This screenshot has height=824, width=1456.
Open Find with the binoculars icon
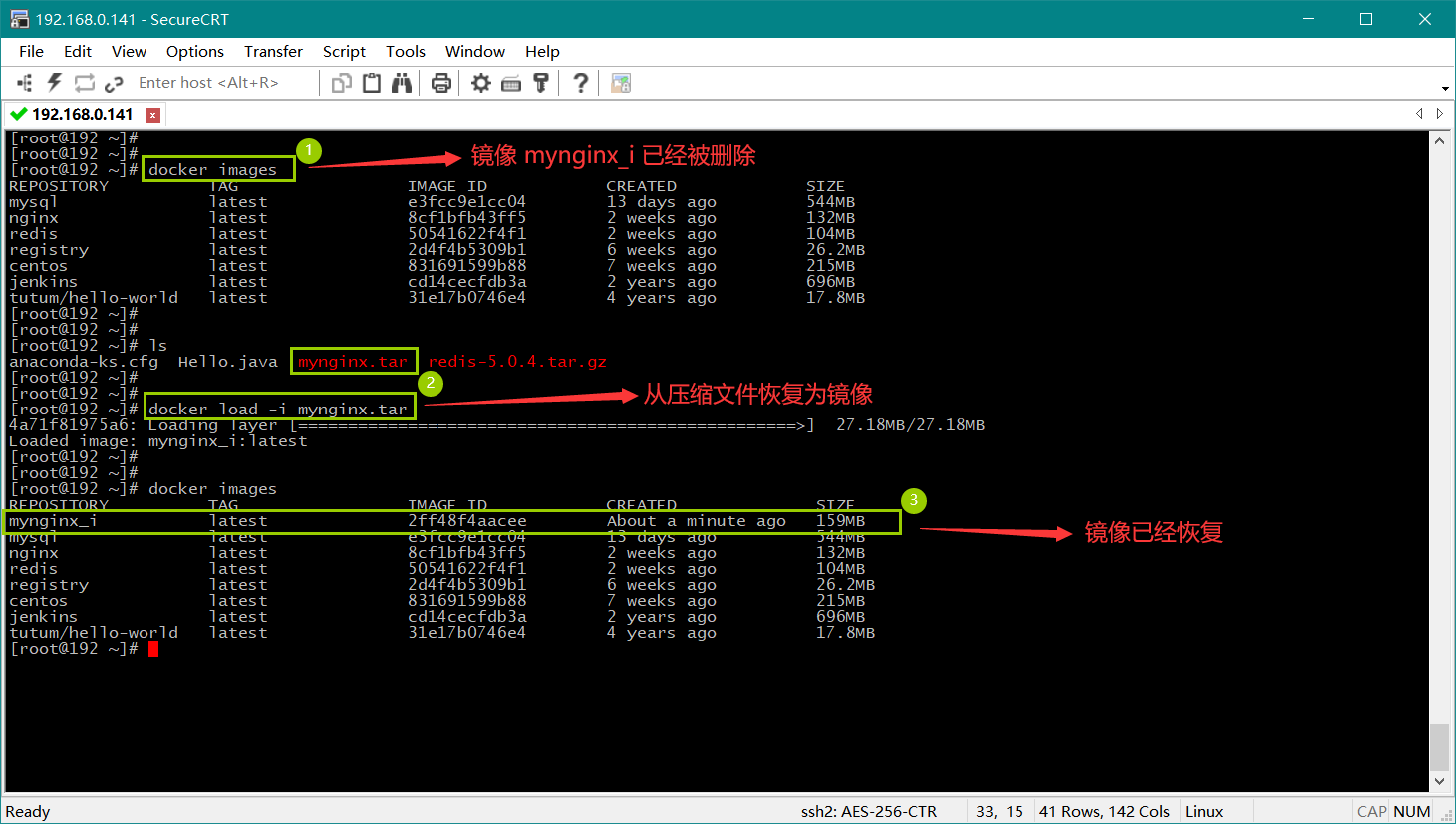click(402, 83)
